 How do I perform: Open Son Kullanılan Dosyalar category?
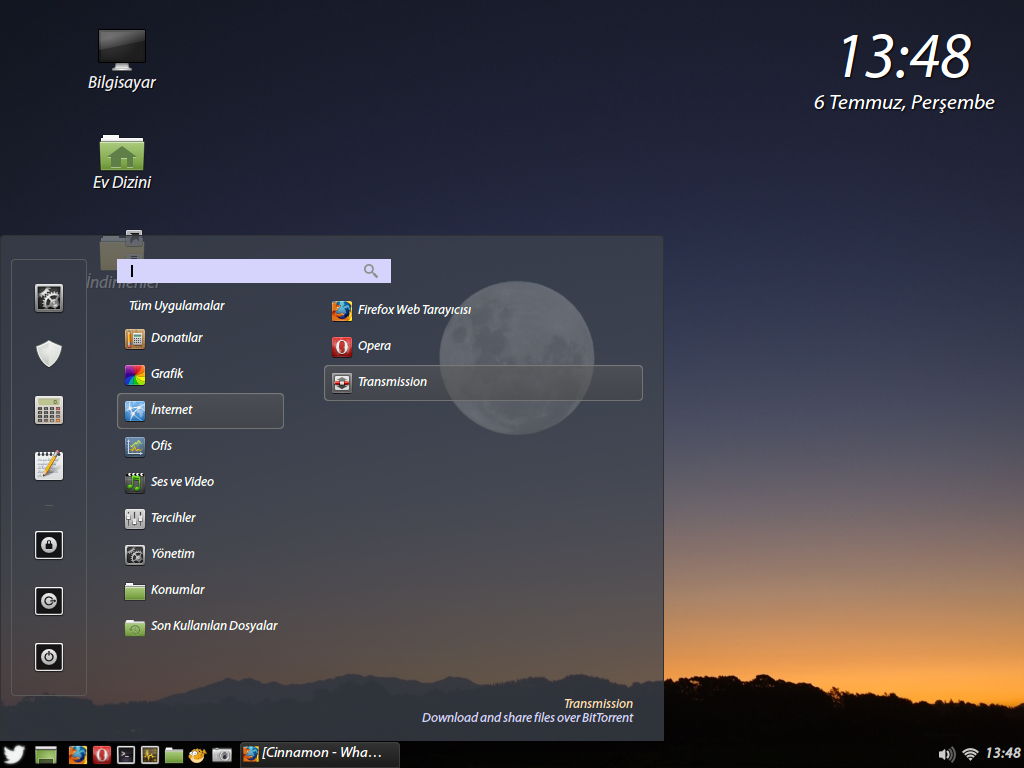coord(200,626)
